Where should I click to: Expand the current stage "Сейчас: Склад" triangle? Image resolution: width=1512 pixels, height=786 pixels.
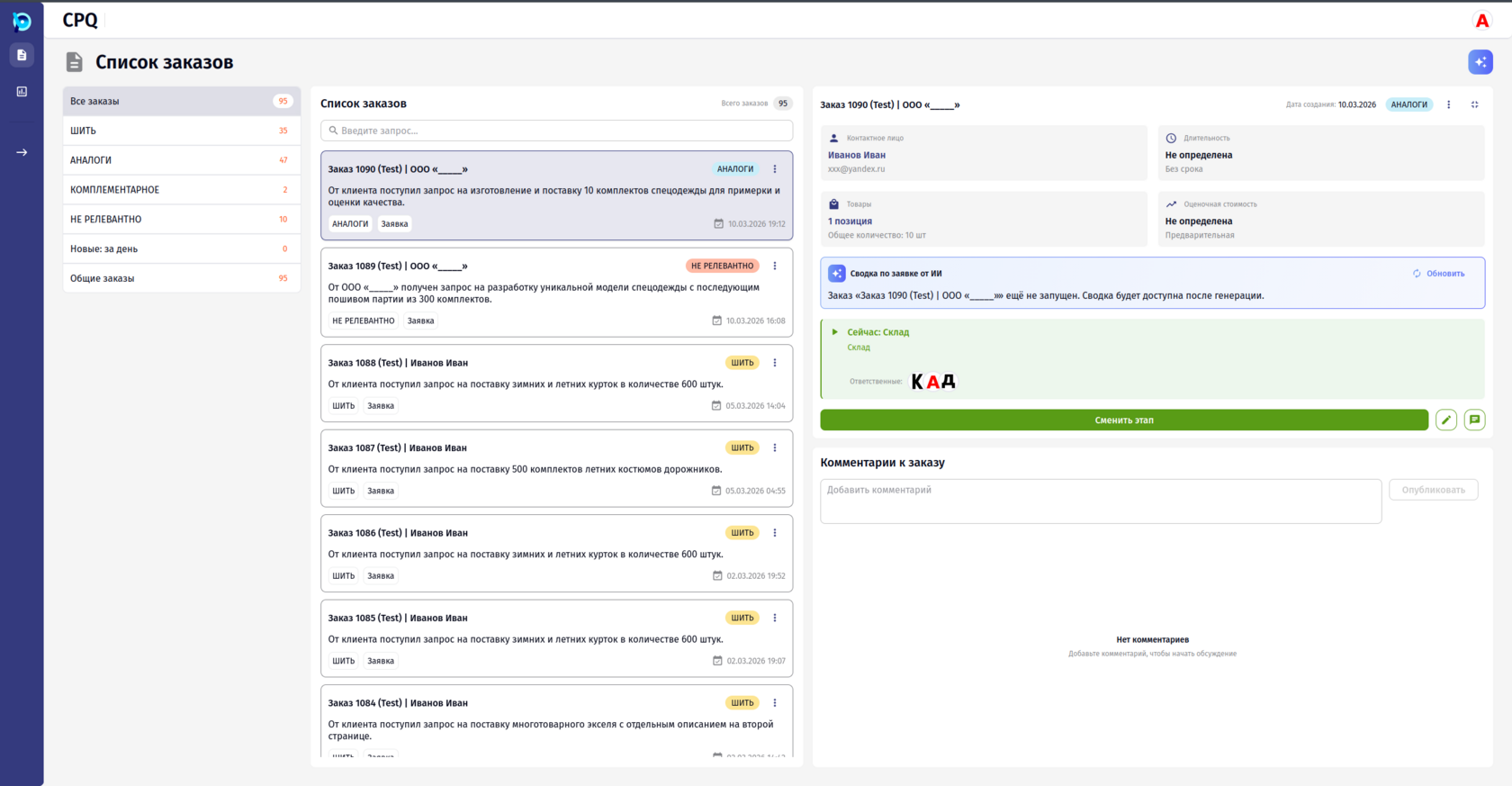coord(835,332)
